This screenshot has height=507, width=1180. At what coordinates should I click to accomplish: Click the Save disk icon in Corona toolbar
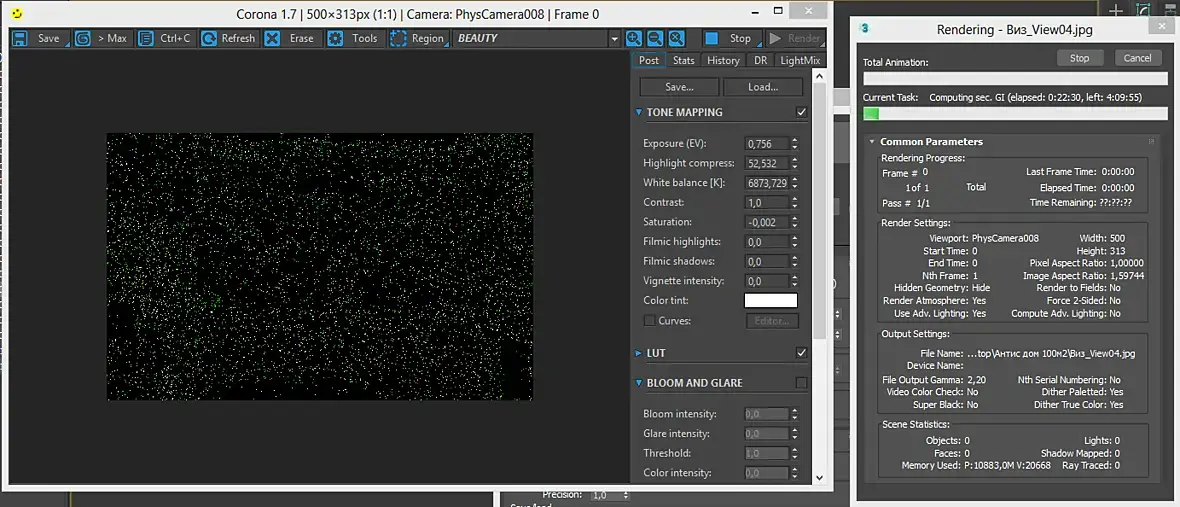tap(20, 38)
